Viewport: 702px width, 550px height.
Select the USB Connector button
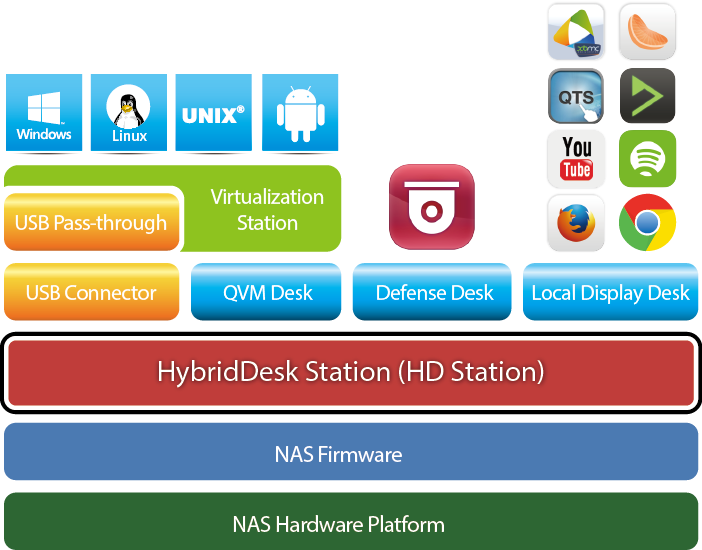(91, 292)
